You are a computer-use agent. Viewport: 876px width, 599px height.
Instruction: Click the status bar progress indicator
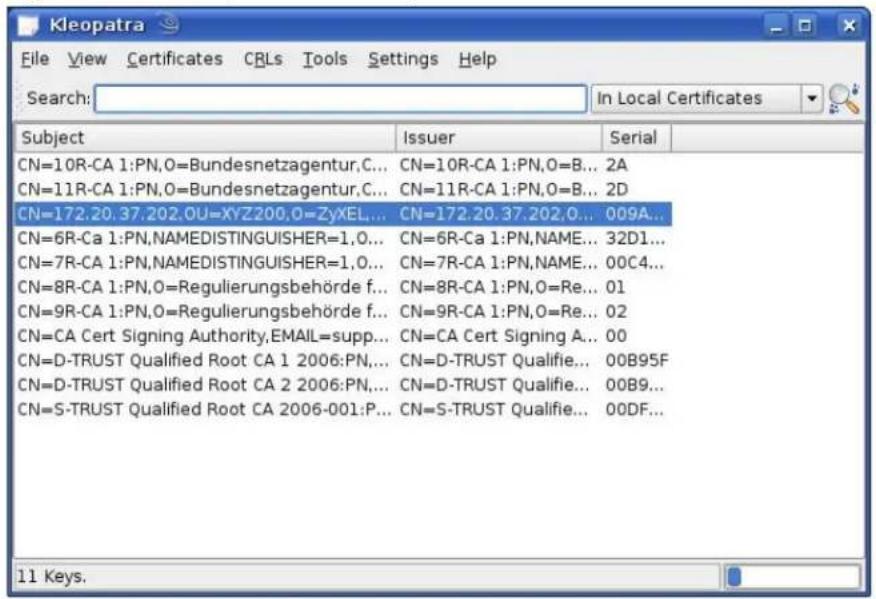click(792, 577)
